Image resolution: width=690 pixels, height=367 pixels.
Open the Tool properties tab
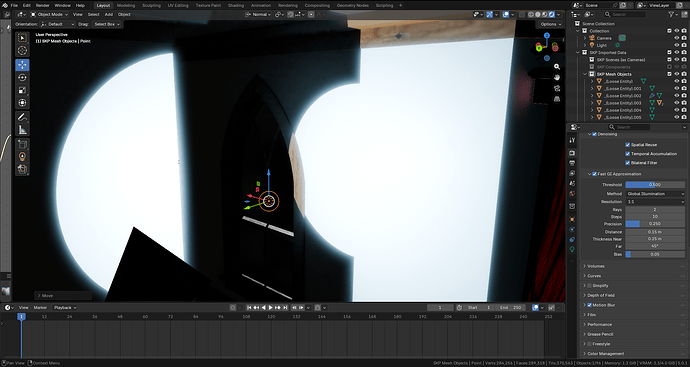(572, 140)
